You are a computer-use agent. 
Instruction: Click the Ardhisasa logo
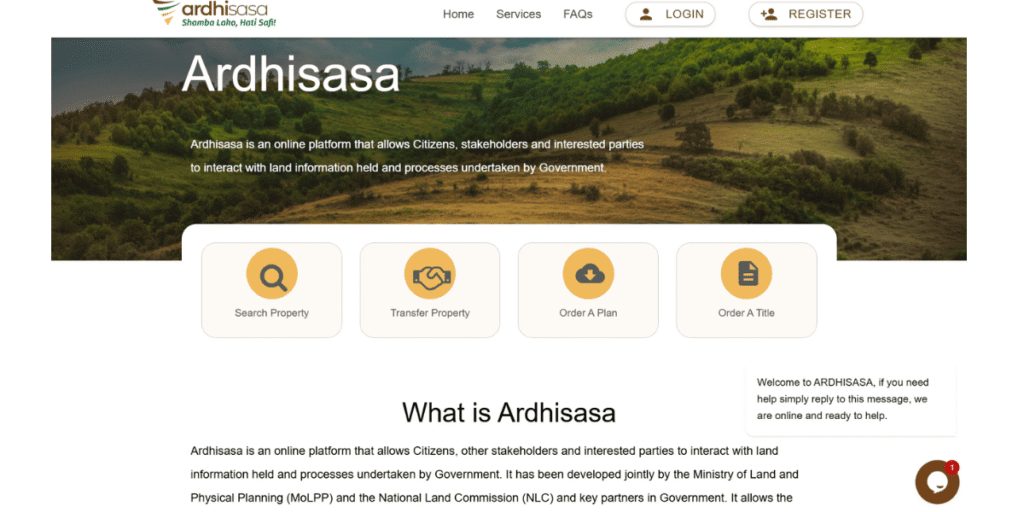tap(215, 13)
